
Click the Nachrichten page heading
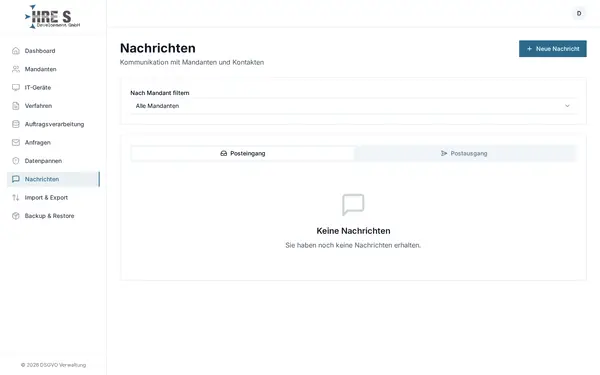pos(158,48)
